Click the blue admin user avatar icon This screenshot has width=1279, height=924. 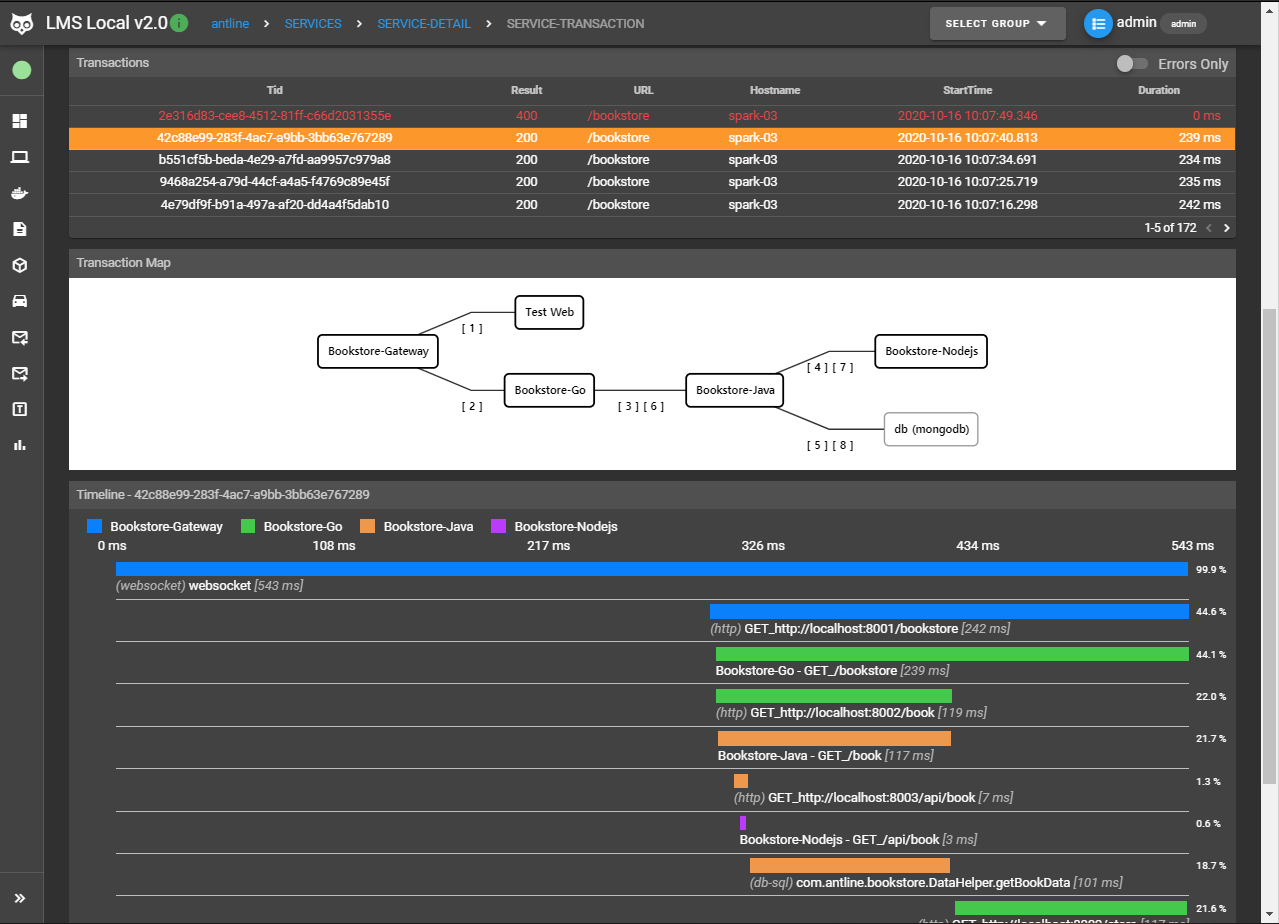1098,23
